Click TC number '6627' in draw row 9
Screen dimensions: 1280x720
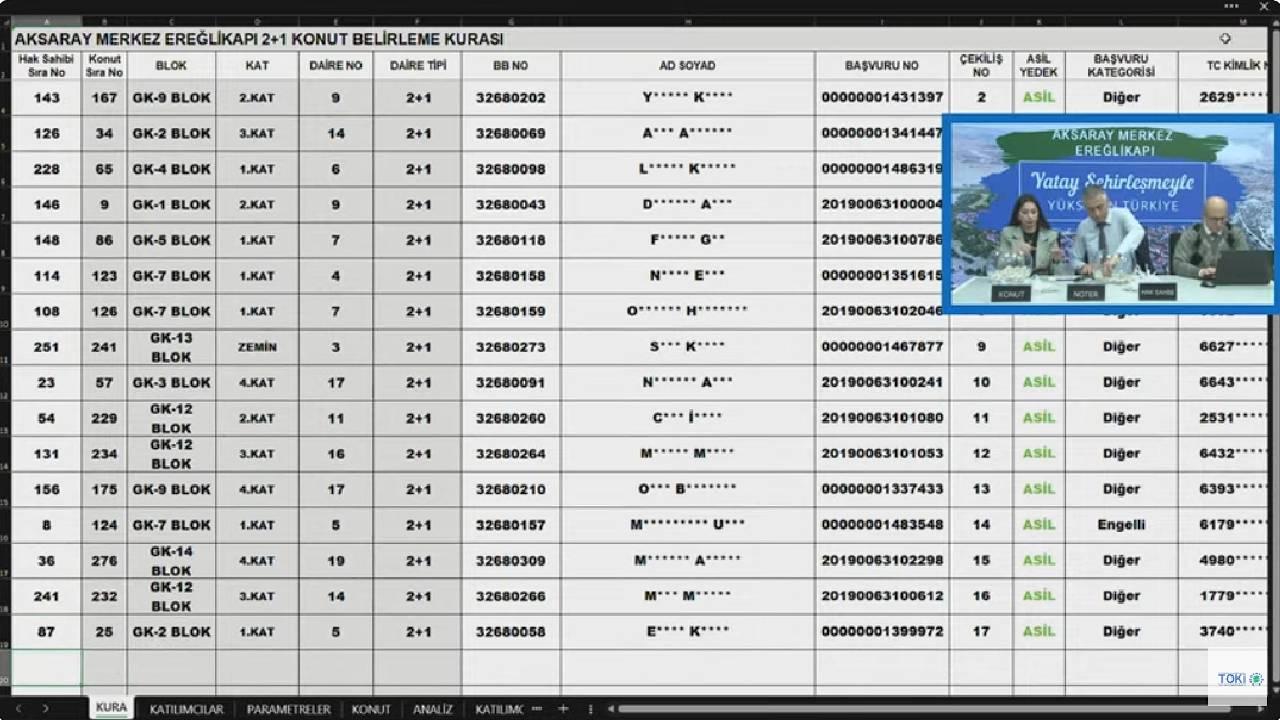tap(1223, 347)
